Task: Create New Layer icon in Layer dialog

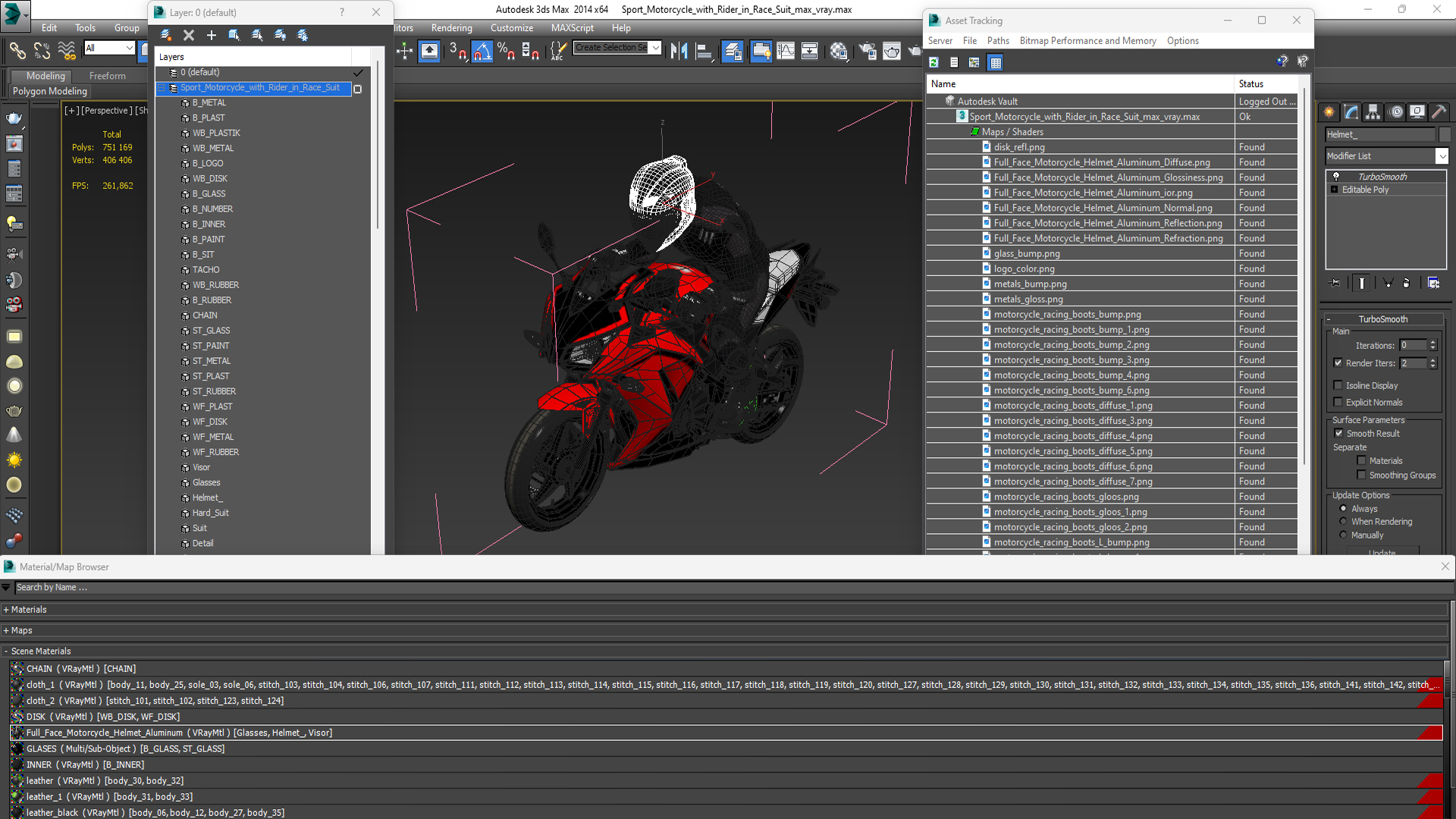Action: 166,35
